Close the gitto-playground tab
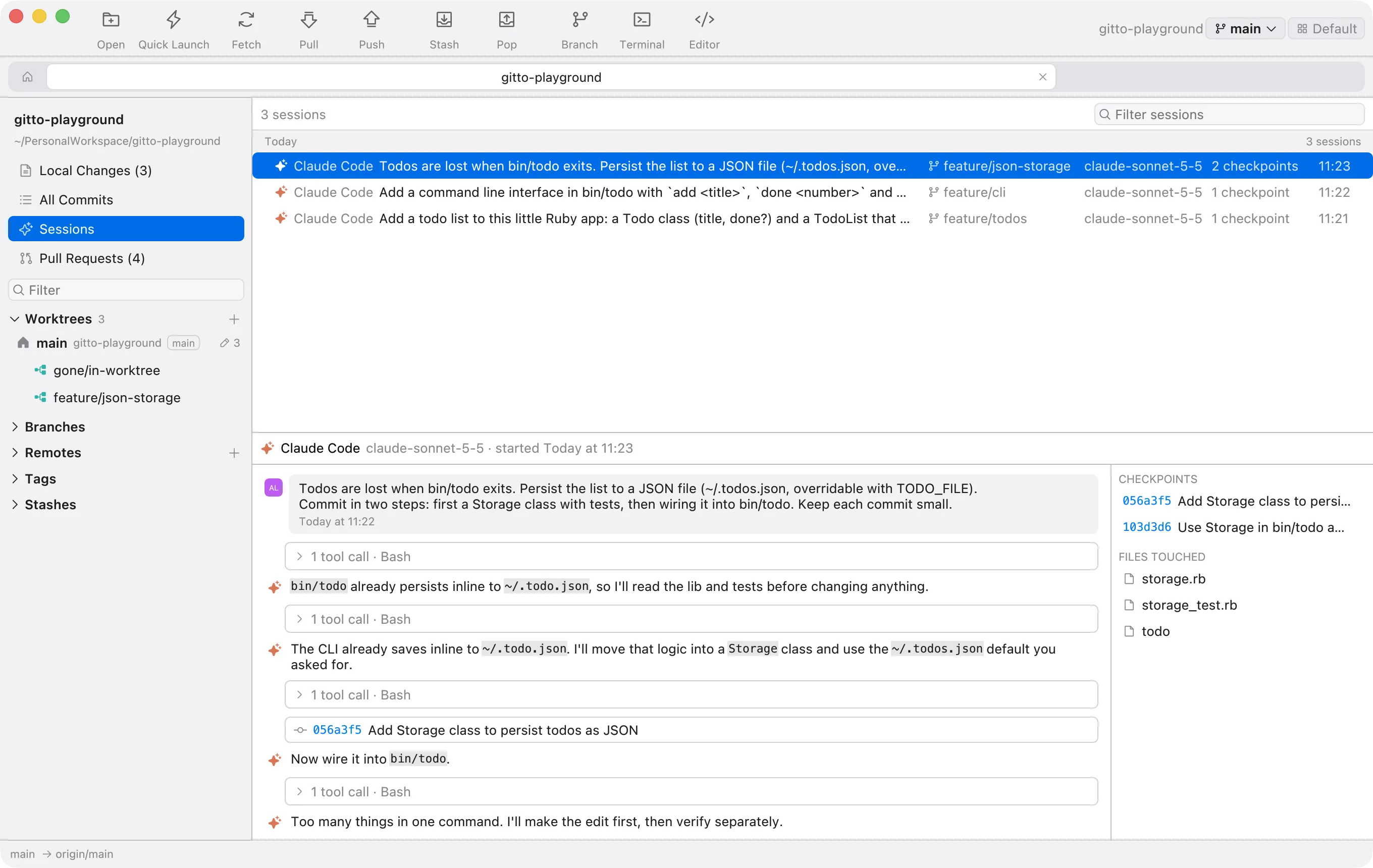Viewport: 1373px width, 868px height. [x=1042, y=77]
